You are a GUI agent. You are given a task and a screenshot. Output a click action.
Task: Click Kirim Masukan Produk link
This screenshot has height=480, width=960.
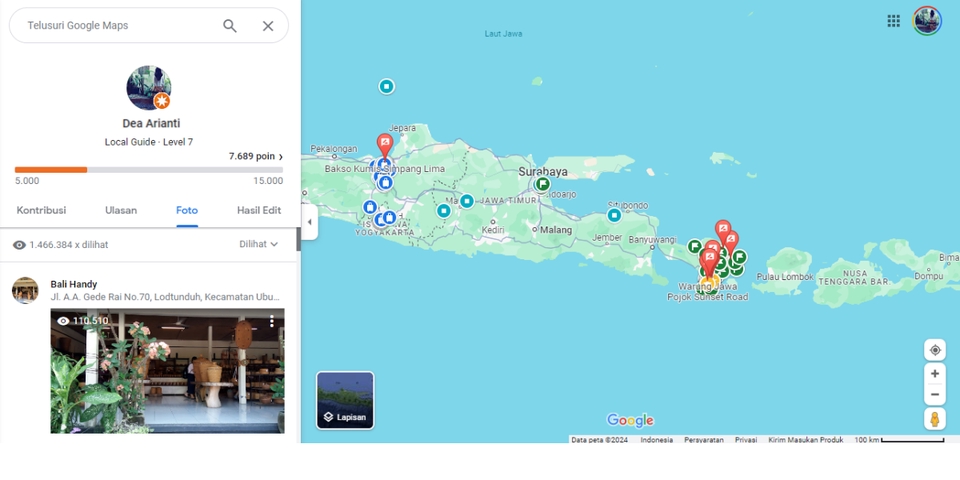tap(806, 440)
